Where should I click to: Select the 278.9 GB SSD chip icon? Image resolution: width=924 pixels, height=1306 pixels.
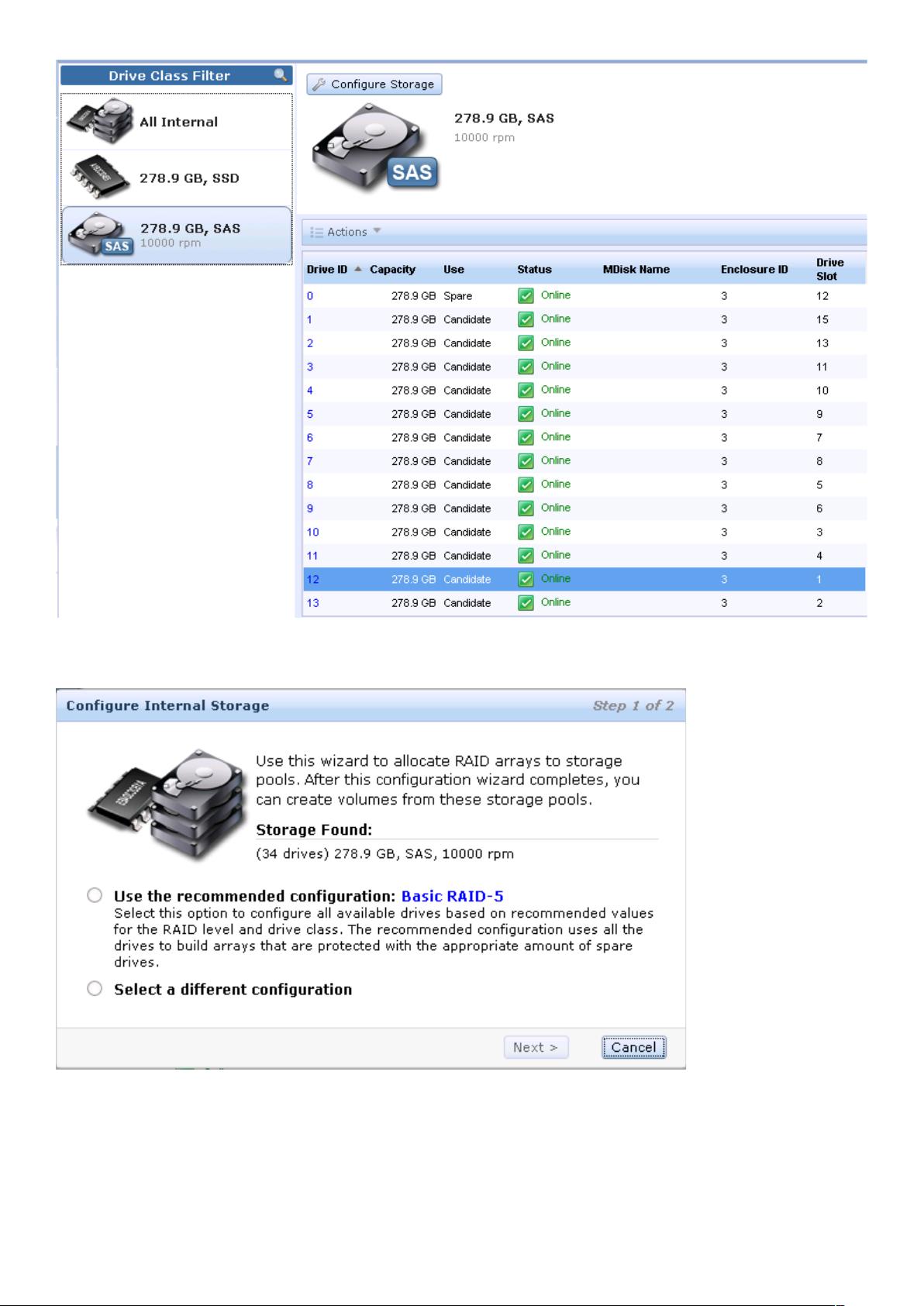(x=98, y=178)
